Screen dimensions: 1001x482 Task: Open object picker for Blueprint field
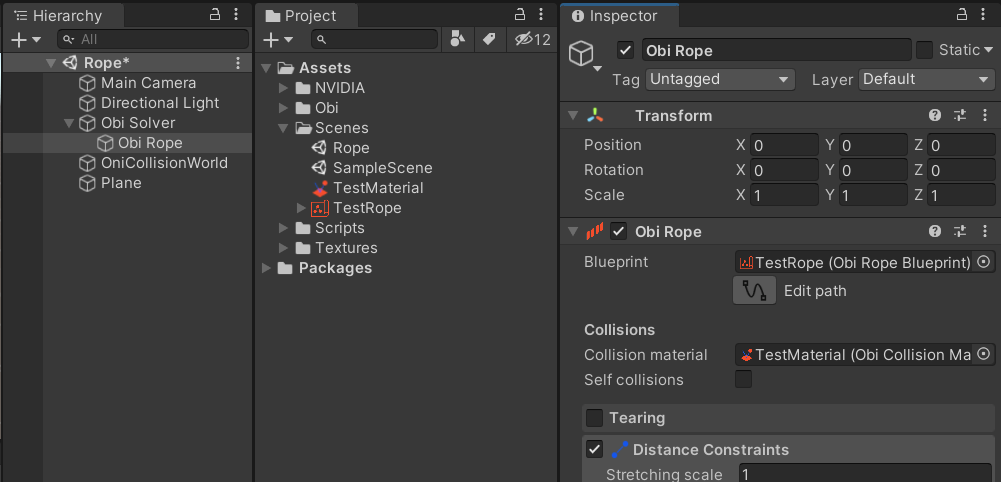pyautogui.click(x=984, y=262)
